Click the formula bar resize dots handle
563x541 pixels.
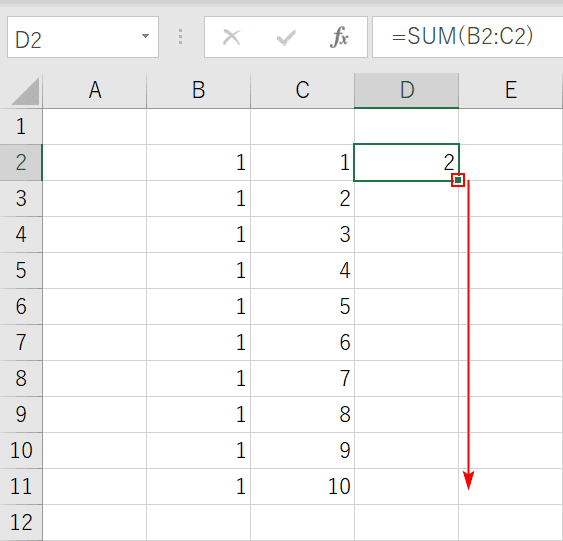(x=181, y=37)
